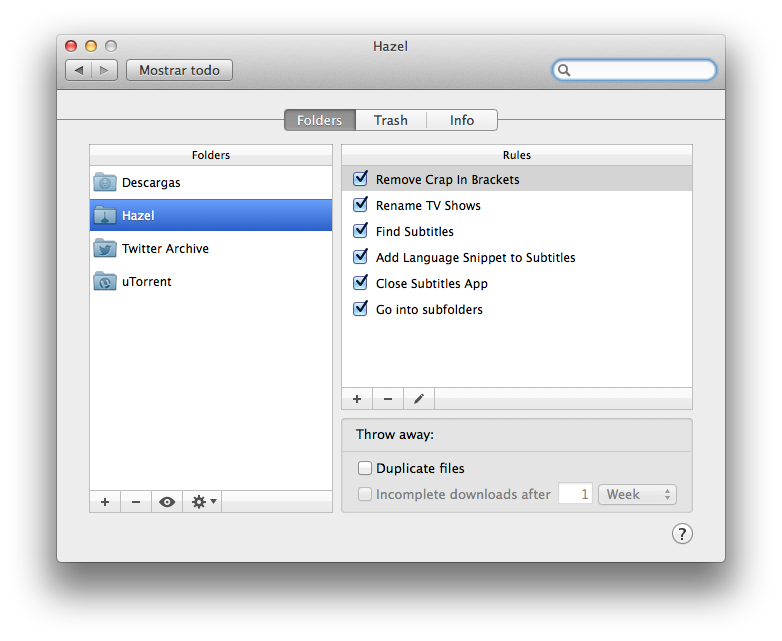Open the Info tab

pos(462,120)
